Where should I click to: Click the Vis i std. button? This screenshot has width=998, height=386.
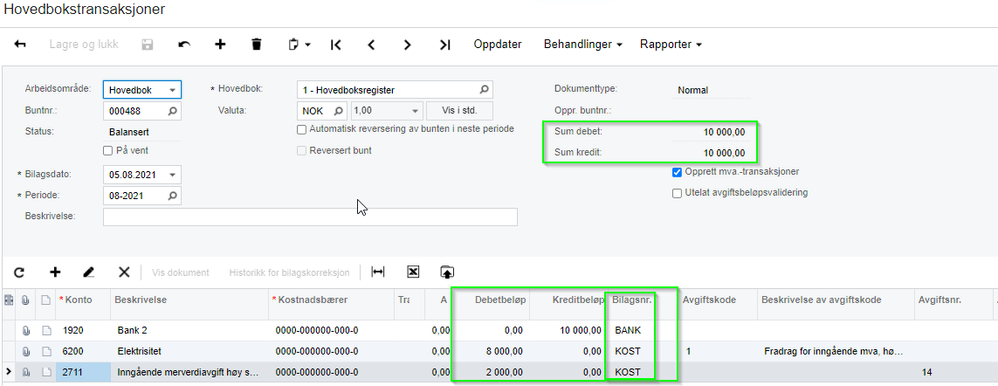460,111
